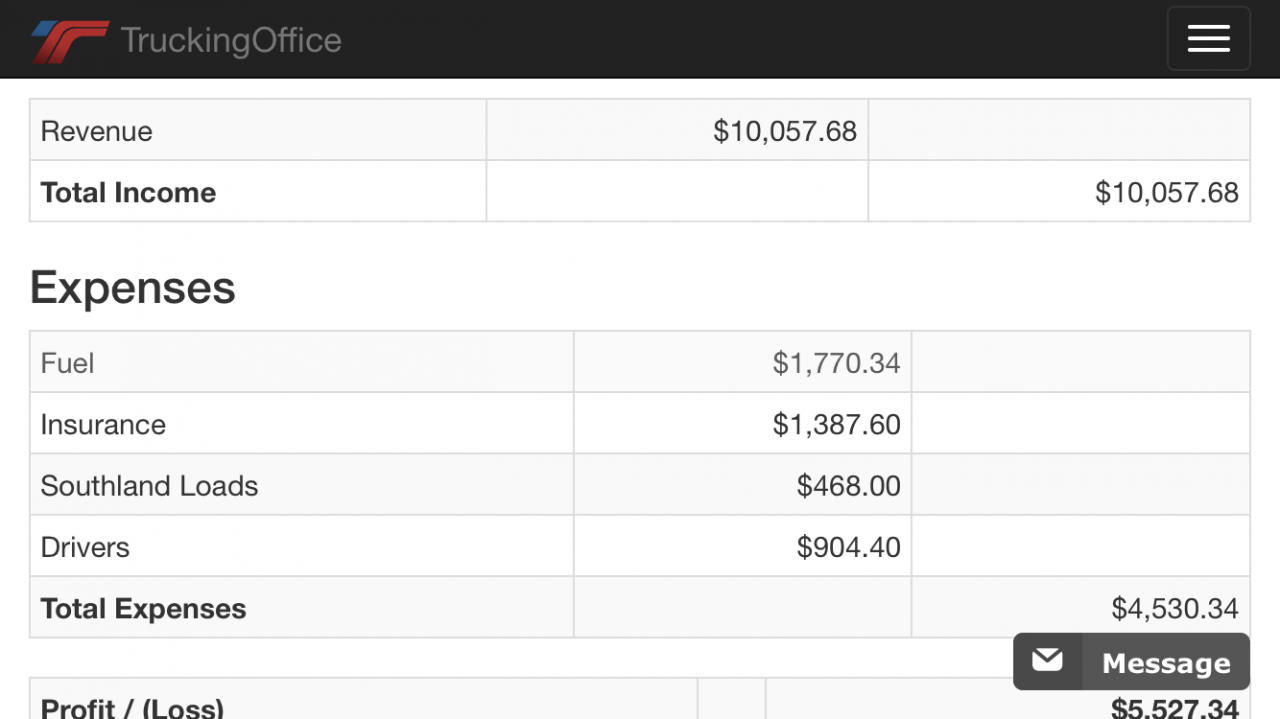Click the Southland Loads amount $468.00
The width and height of the screenshot is (1280, 719).
pyautogui.click(x=848, y=486)
